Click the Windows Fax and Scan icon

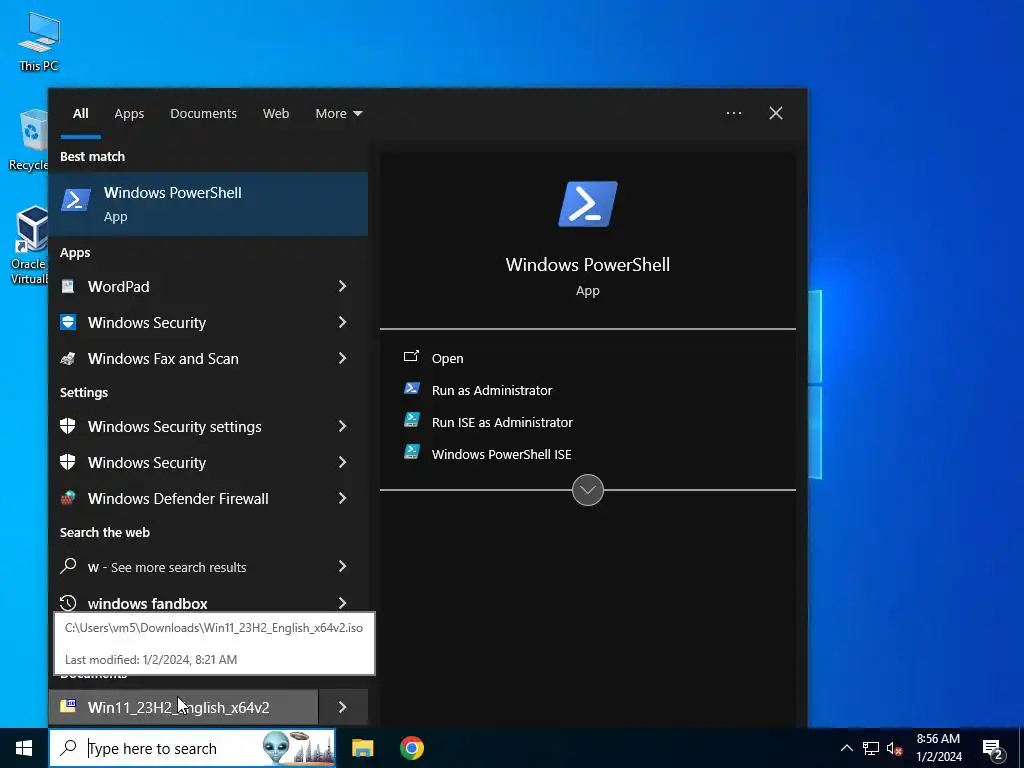[x=68, y=358]
